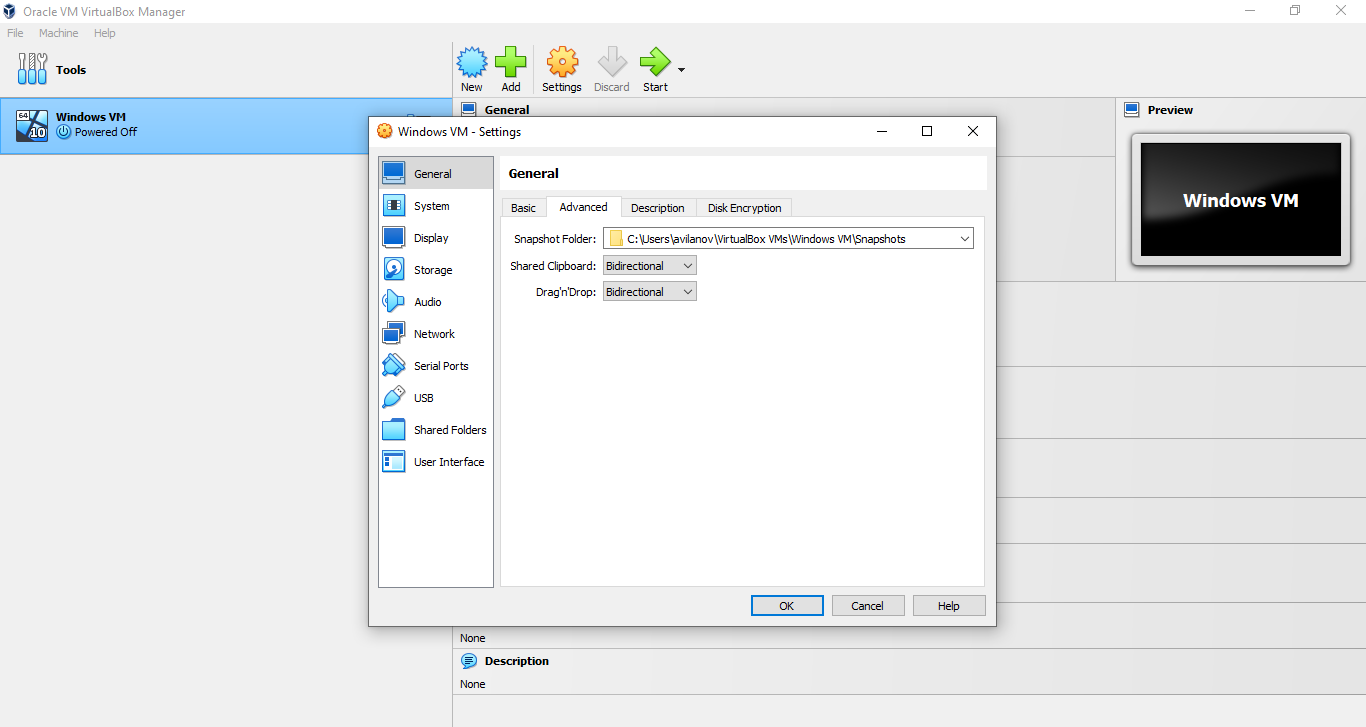Minimize the Windows VM Settings dialog
Image resolution: width=1366 pixels, height=727 pixels.
click(x=882, y=131)
